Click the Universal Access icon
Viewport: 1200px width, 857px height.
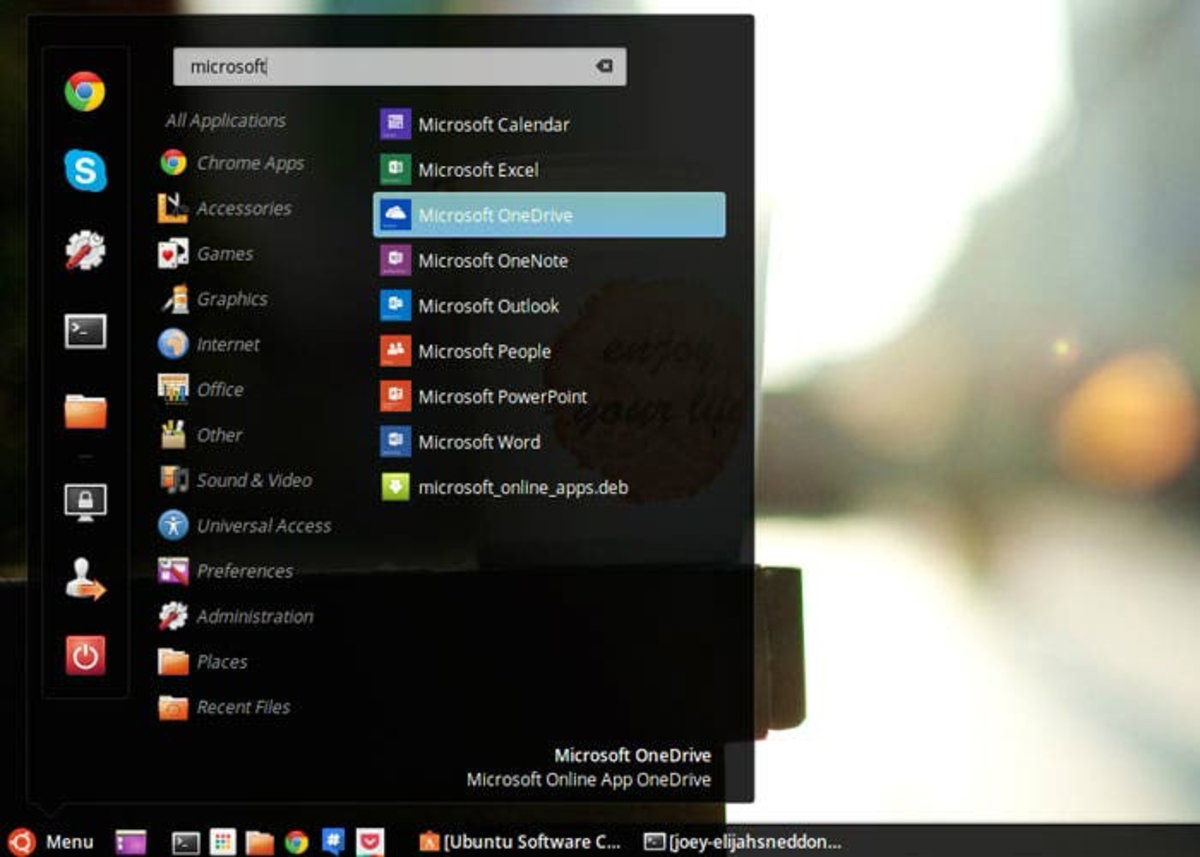coord(173,525)
